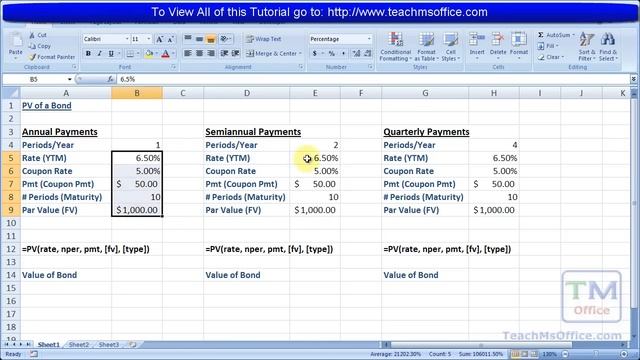This screenshot has height=360, width=640.
Task: Apply Comma Style number format
Action: coord(343,53)
